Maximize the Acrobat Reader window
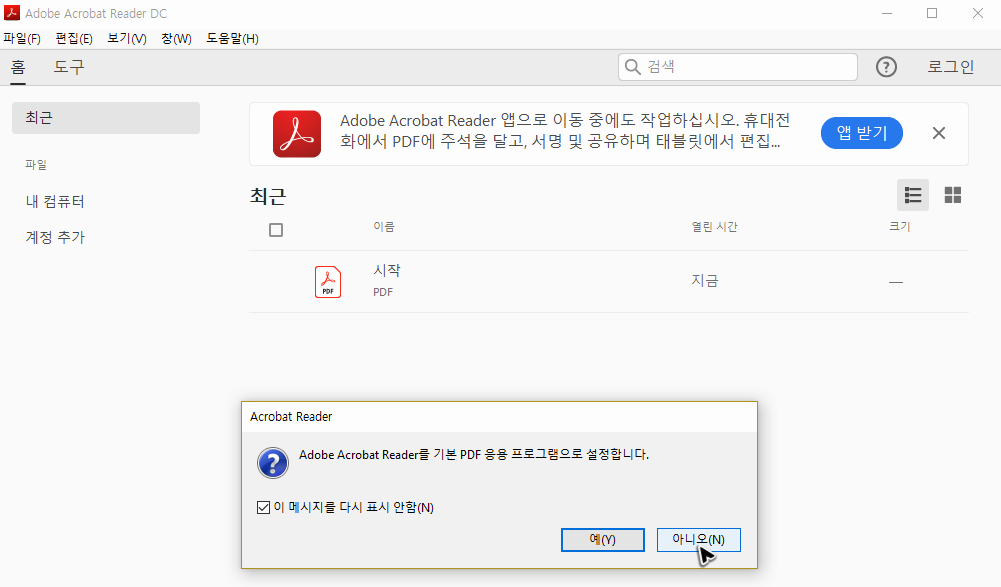This screenshot has width=1001, height=587. point(932,13)
